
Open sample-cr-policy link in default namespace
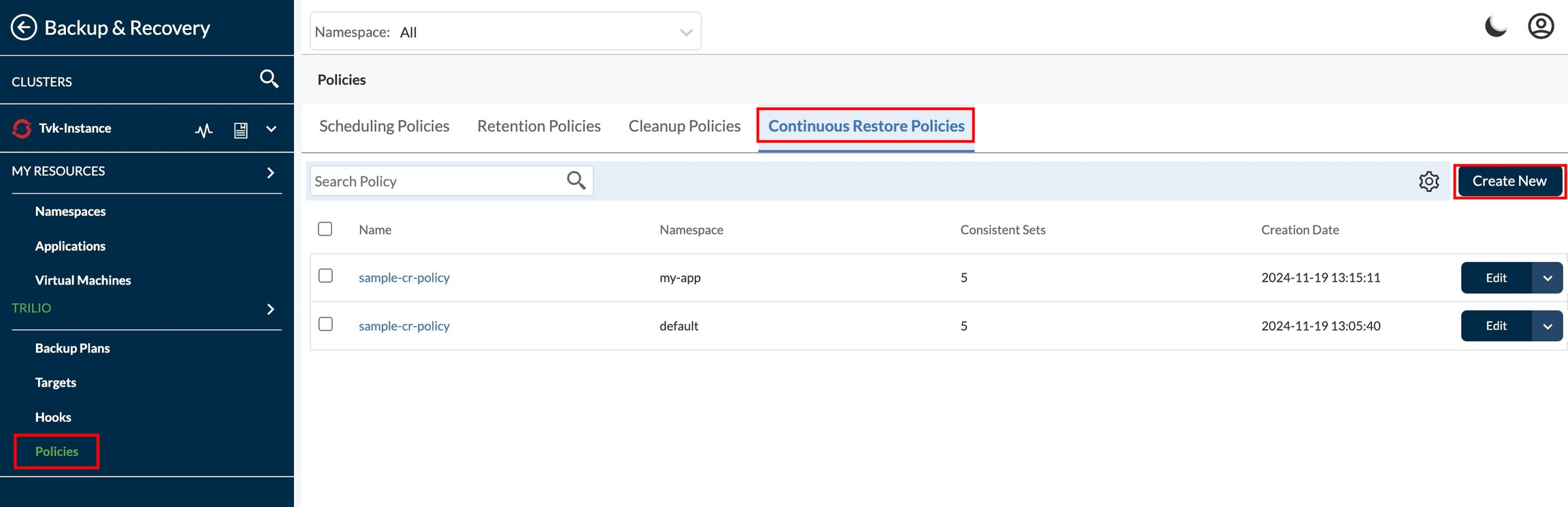click(404, 326)
